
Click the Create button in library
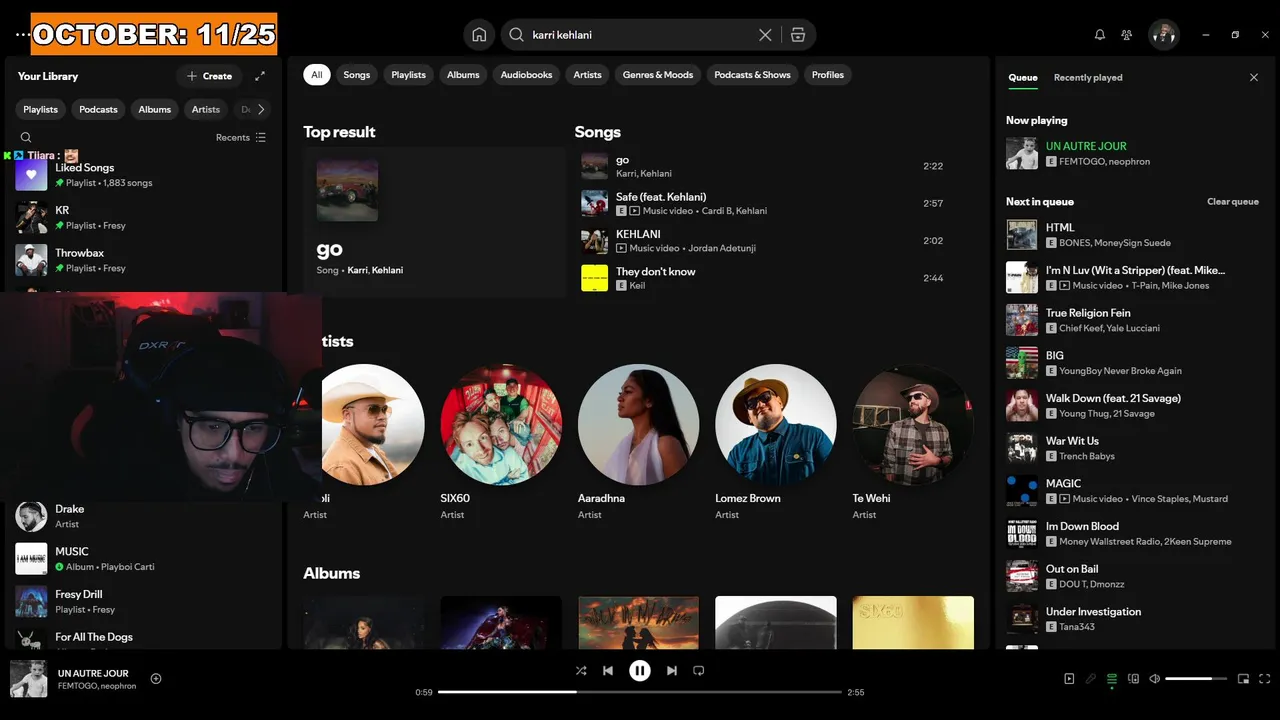209,76
